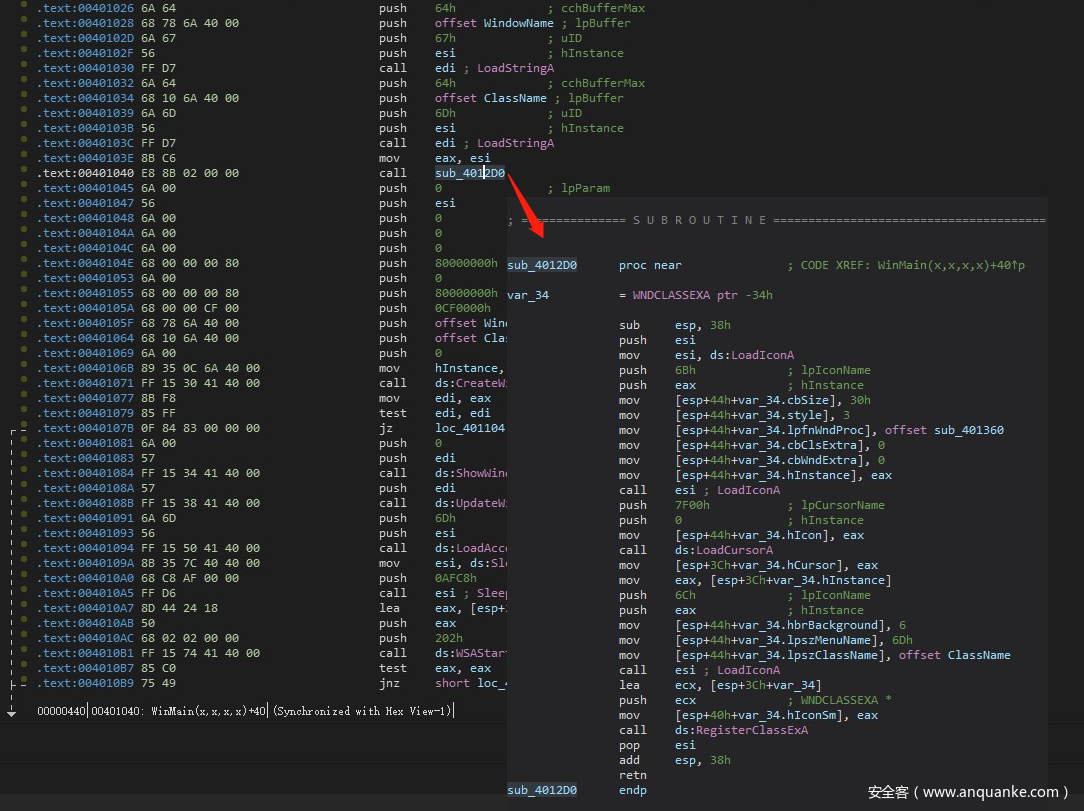The width and height of the screenshot is (1084, 811).
Task: Click the down arrow at the jump-line bottom
Action: 11,711
